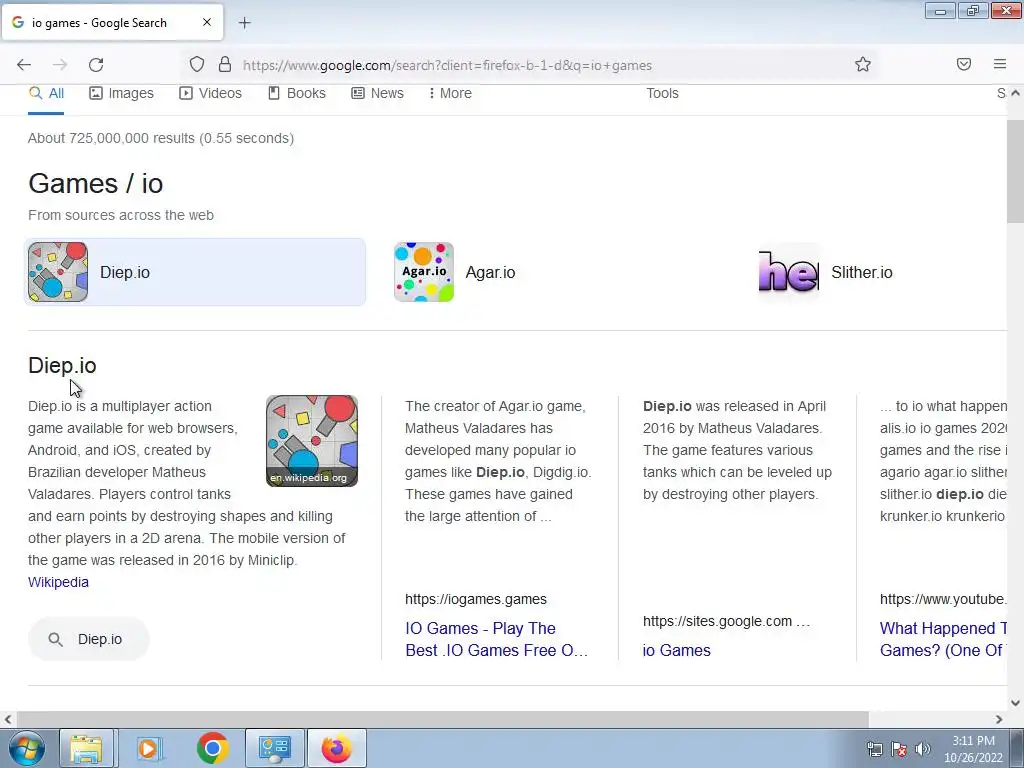Viewport: 1024px width, 768px height.
Task: Click the https://iogames.games URL text
Action: [475, 599]
